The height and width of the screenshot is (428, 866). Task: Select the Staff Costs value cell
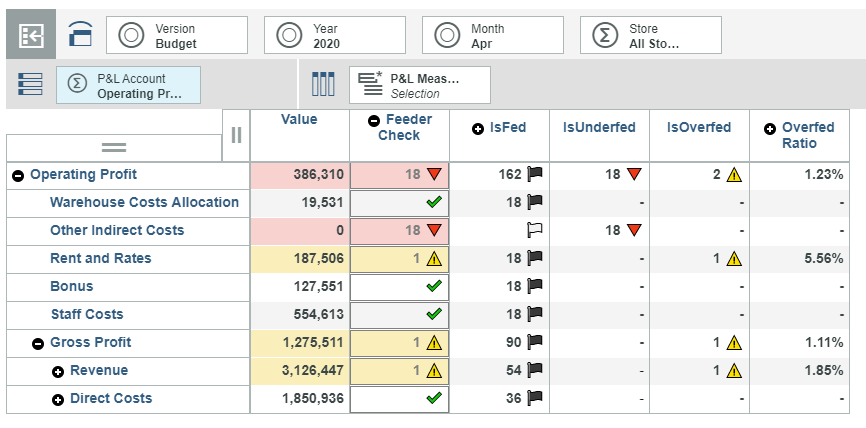click(300, 315)
